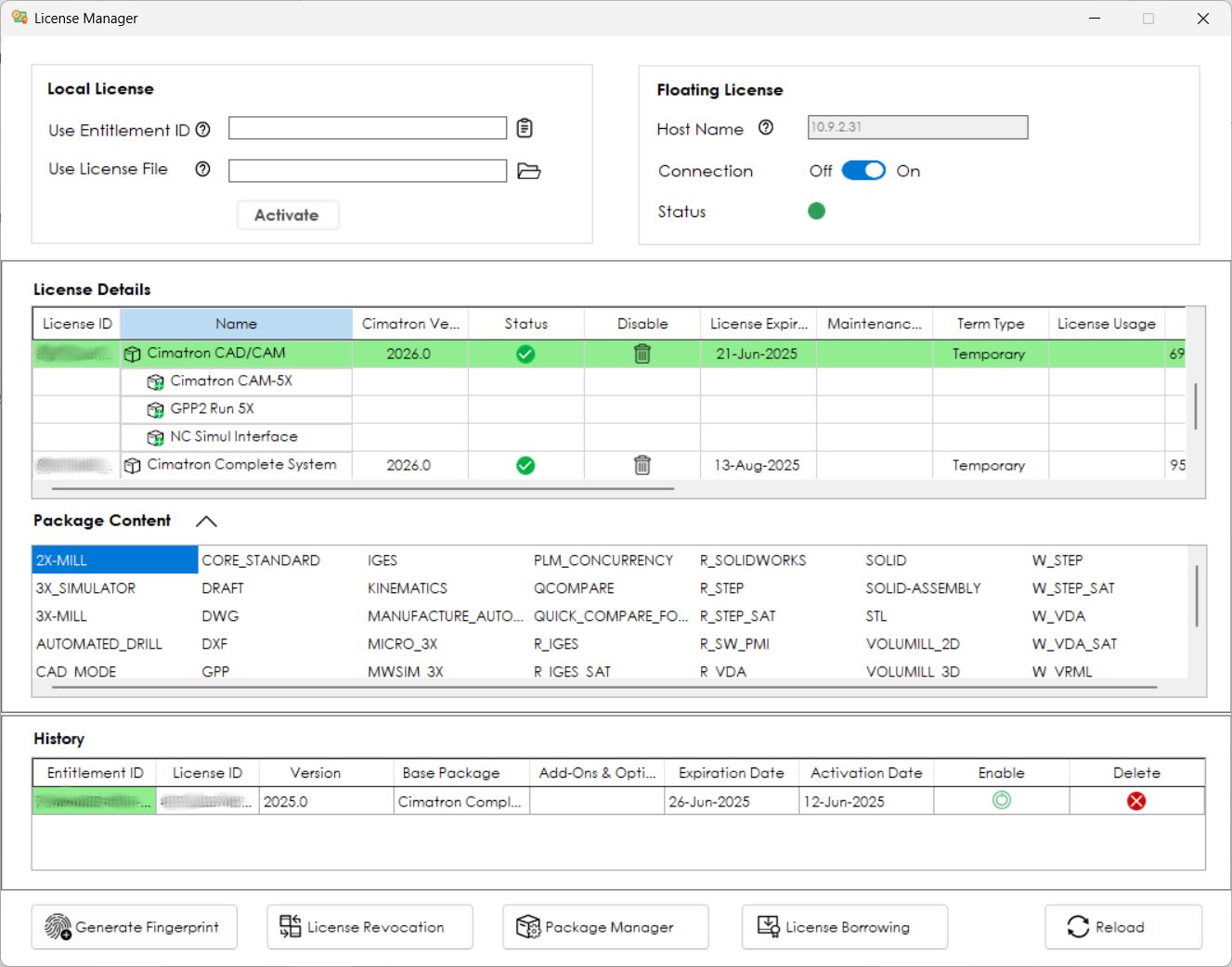The image size is (1232, 967).
Task: Open the Package Manager
Action: pyautogui.click(x=605, y=927)
